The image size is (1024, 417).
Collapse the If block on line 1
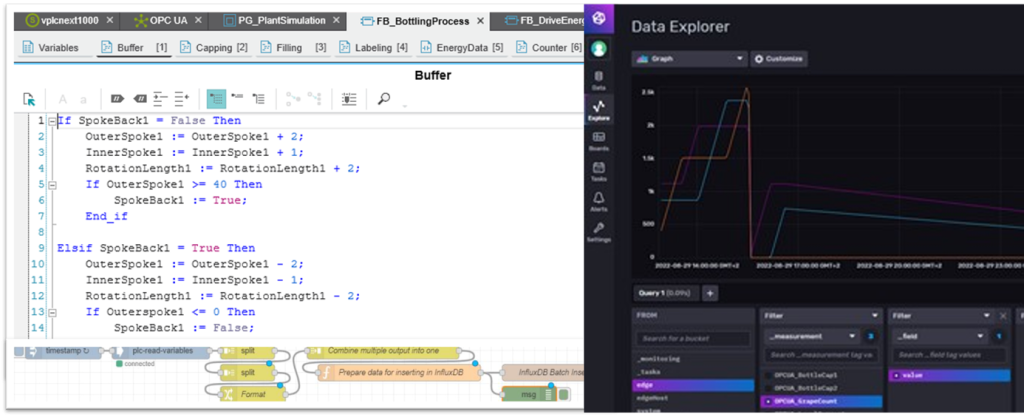(x=52, y=121)
